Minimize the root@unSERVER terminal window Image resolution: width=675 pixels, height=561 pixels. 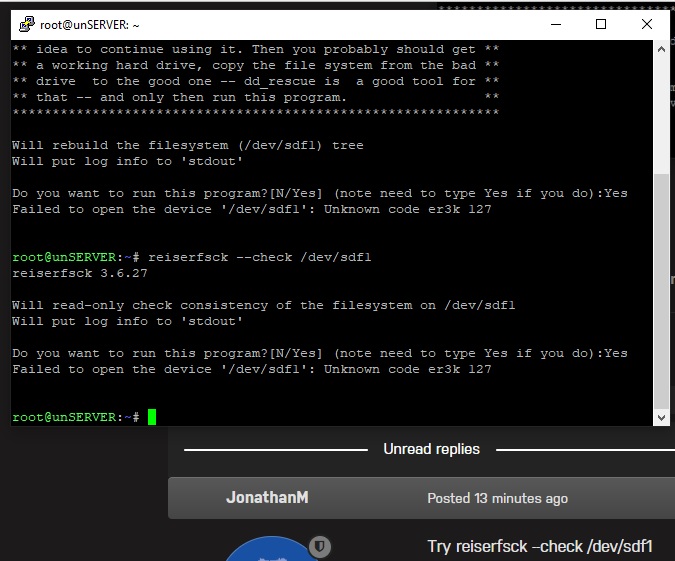pyautogui.click(x=556, y=25)
